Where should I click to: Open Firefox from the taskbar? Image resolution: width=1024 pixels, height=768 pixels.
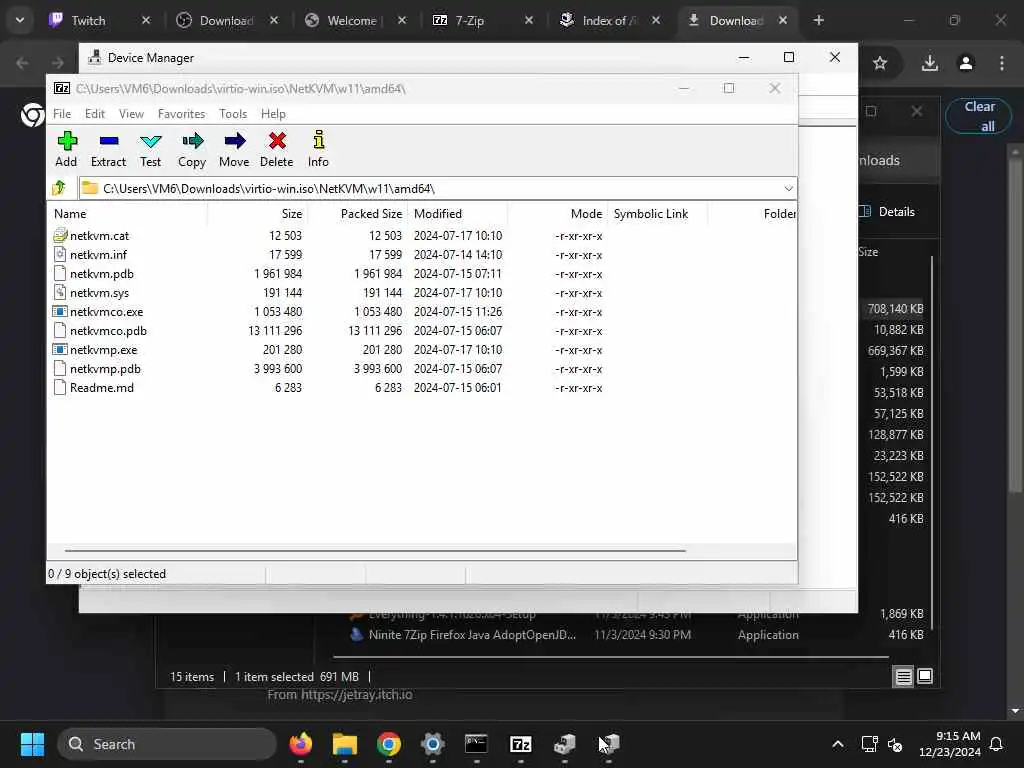pyautogui.click(x=300, y=744)
